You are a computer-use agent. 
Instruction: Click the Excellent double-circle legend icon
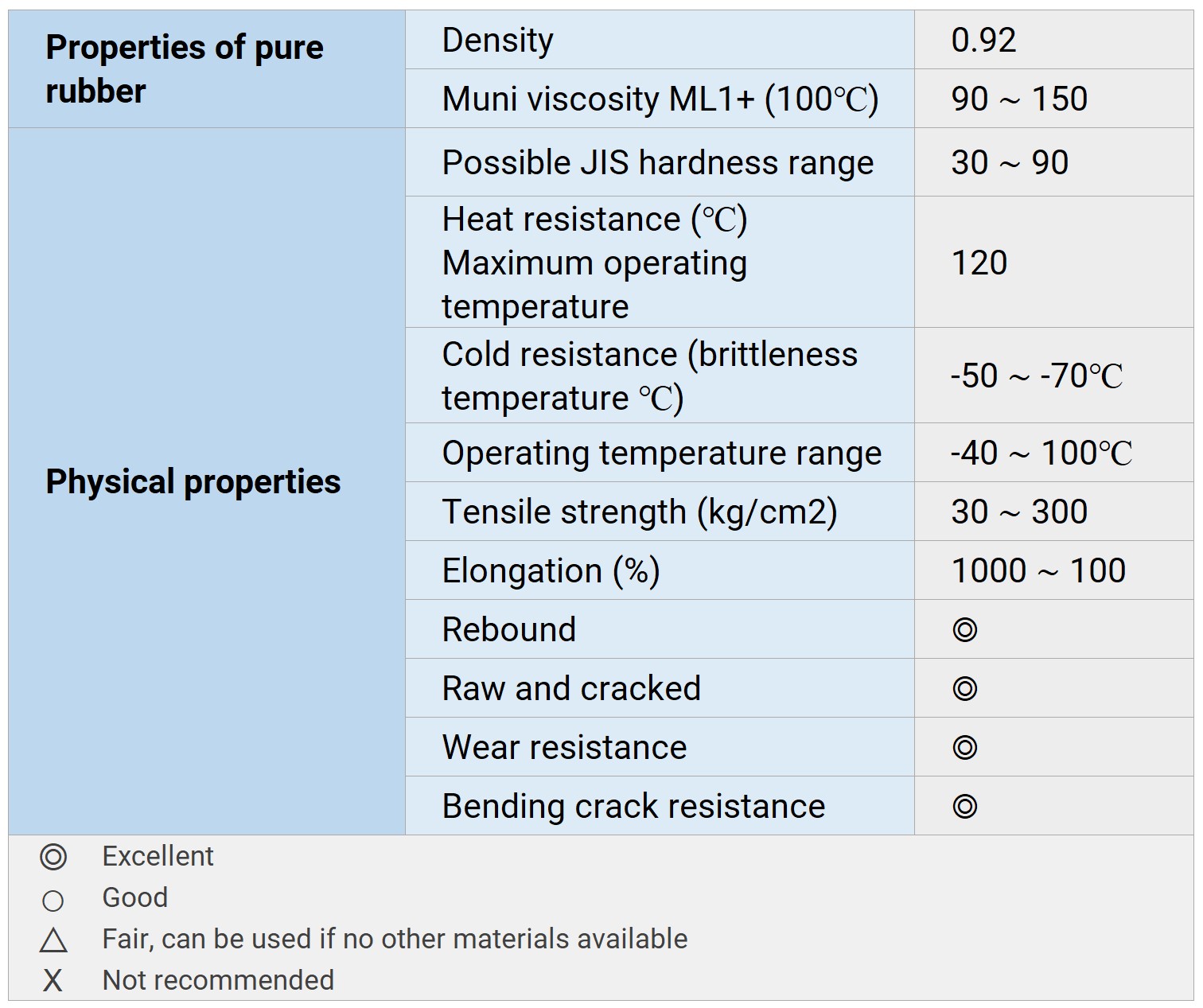(x=53, y=857)
